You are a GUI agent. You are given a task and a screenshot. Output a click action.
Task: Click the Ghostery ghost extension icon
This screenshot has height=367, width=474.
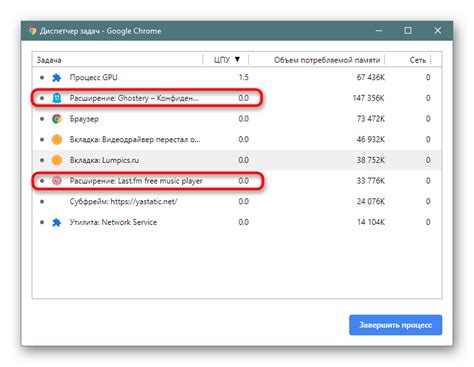tap(57, 98)
